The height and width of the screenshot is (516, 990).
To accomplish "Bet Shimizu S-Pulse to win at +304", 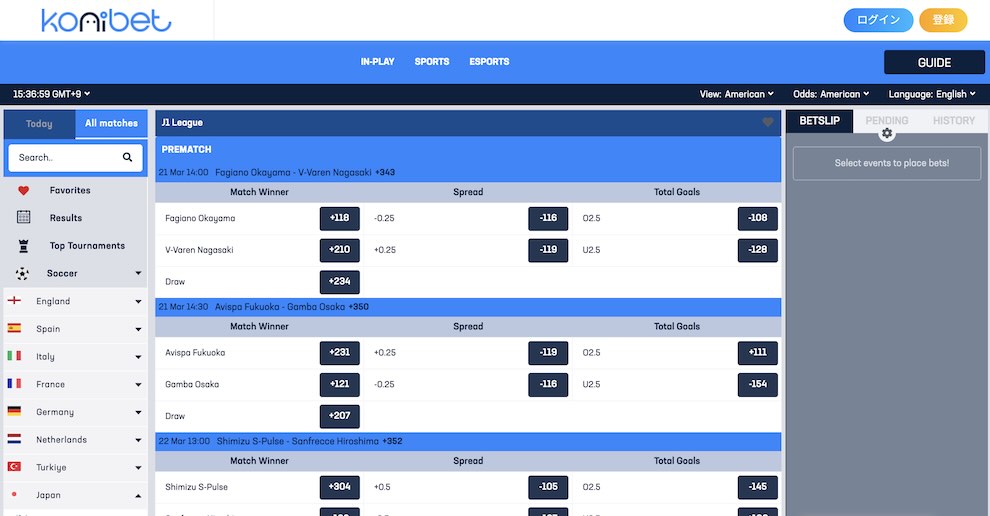I will click(340, 488).
